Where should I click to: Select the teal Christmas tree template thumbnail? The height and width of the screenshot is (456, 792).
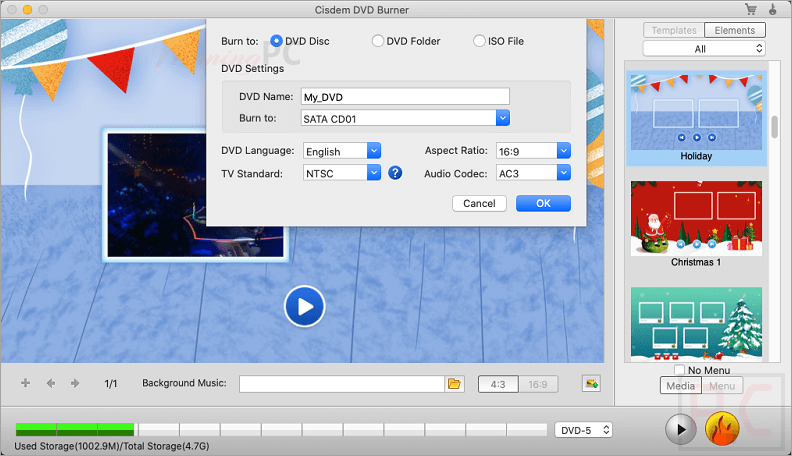click(696, 324)
